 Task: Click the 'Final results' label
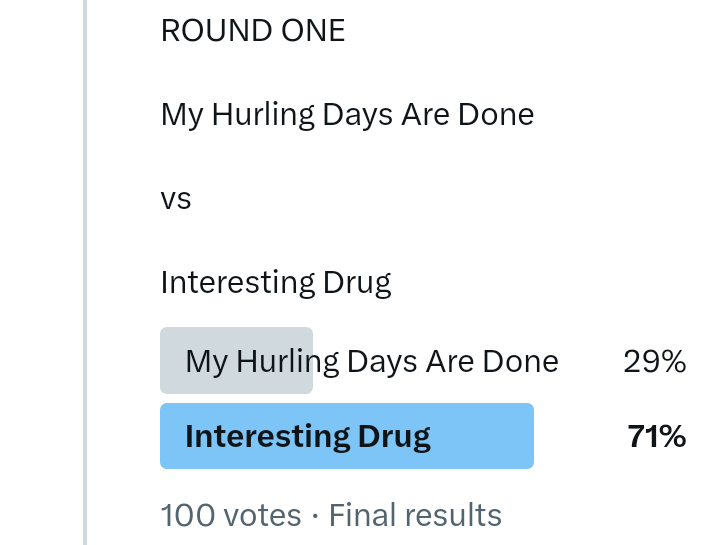pyautogui.click(x=415, y=515)
